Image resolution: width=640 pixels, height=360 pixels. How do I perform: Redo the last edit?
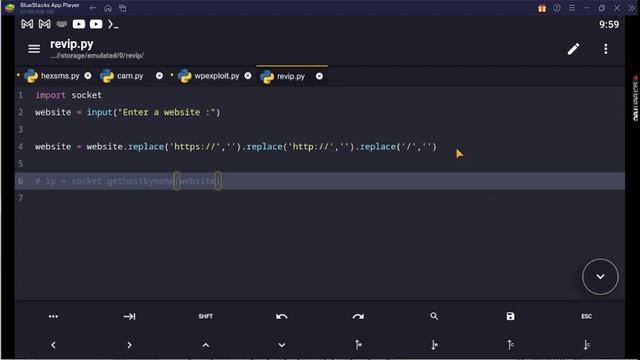click(358, 316)
